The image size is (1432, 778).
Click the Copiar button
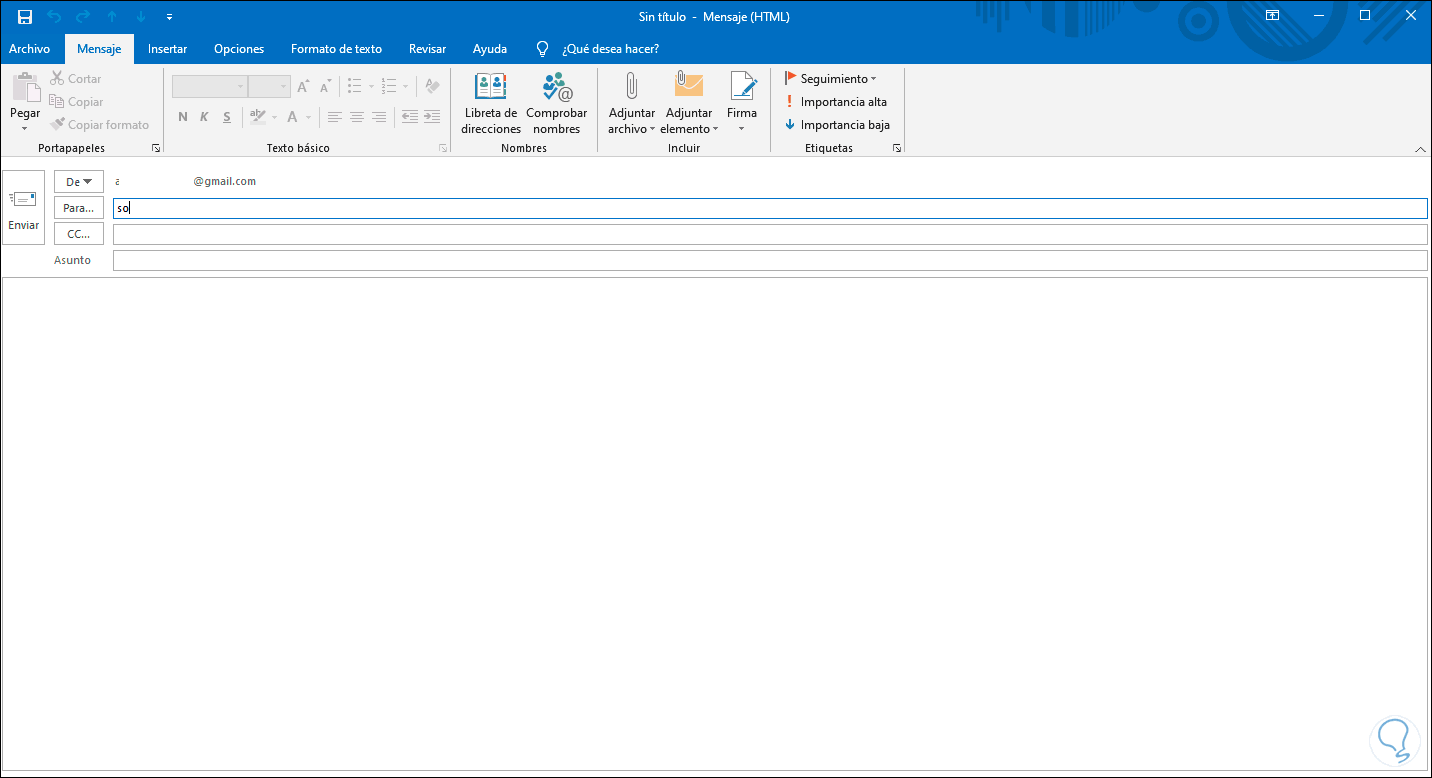[x=77, y=102]
